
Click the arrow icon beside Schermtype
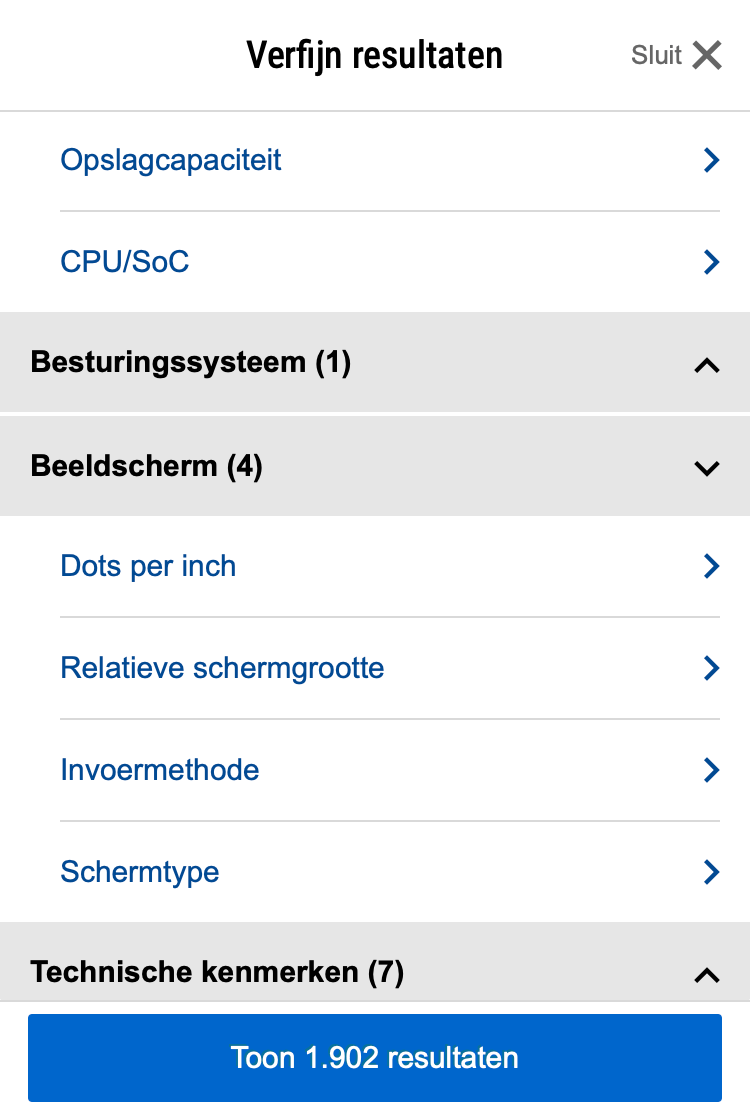click(711, 872)
